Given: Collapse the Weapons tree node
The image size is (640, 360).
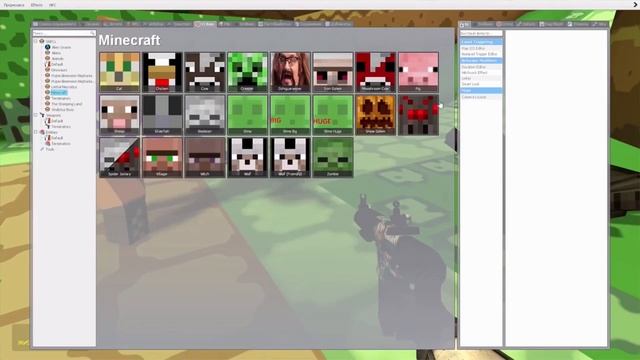Looking at the screenshot, I should (36, 116).
